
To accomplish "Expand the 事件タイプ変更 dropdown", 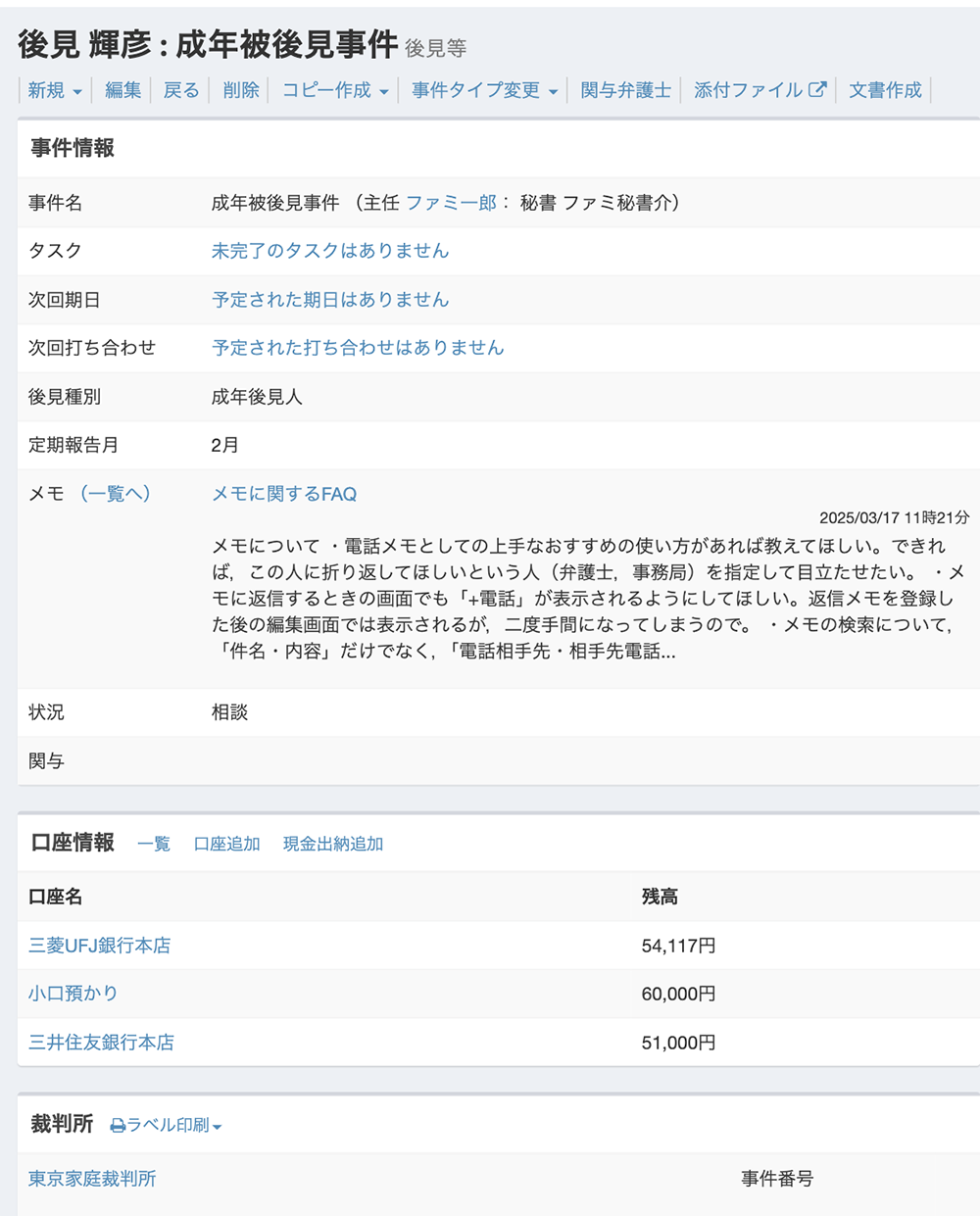I will tap(484, 90).
